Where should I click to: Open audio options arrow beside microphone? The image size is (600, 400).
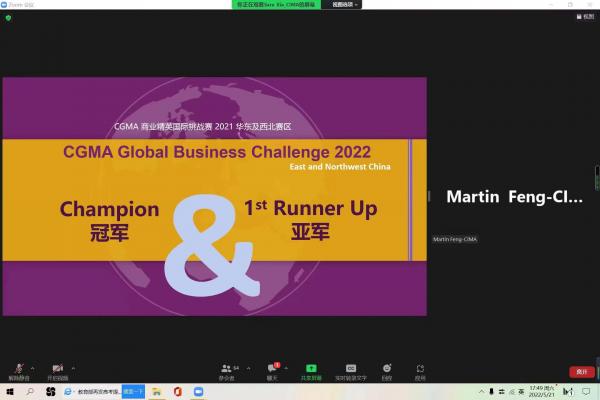(33, 369)
